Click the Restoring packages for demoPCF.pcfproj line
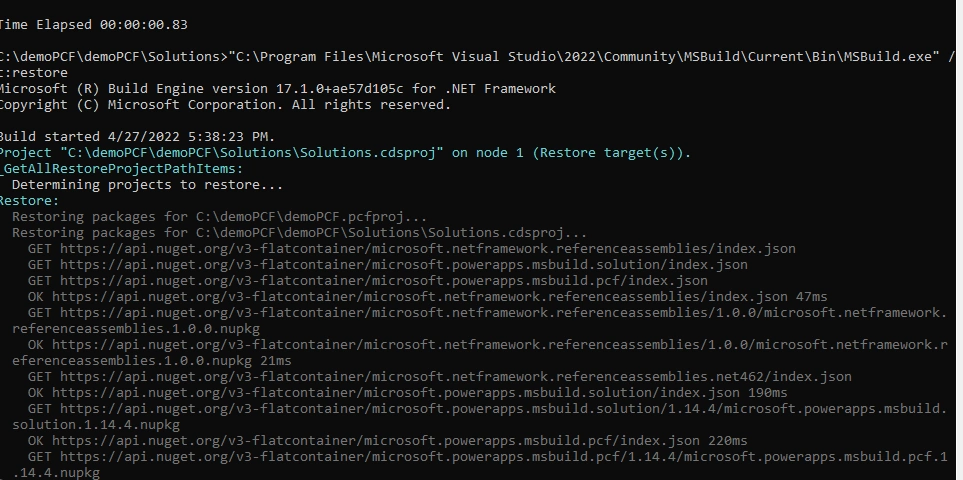 tap(219, 216)
